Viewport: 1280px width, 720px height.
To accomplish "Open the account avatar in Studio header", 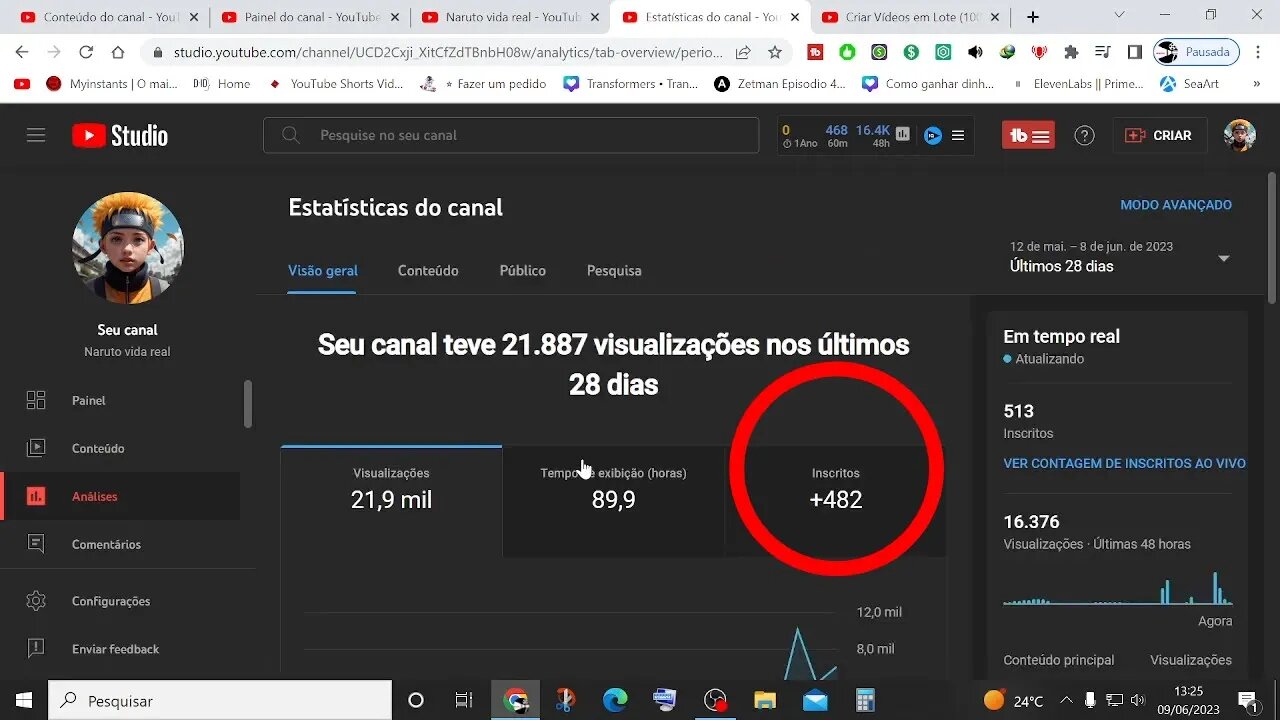I will point(1239,135).
